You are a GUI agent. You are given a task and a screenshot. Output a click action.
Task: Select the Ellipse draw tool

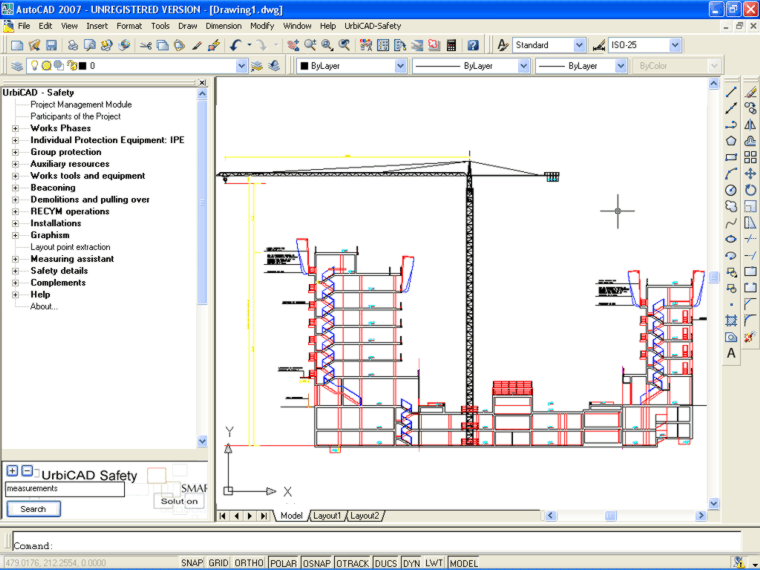coord(731,239)
